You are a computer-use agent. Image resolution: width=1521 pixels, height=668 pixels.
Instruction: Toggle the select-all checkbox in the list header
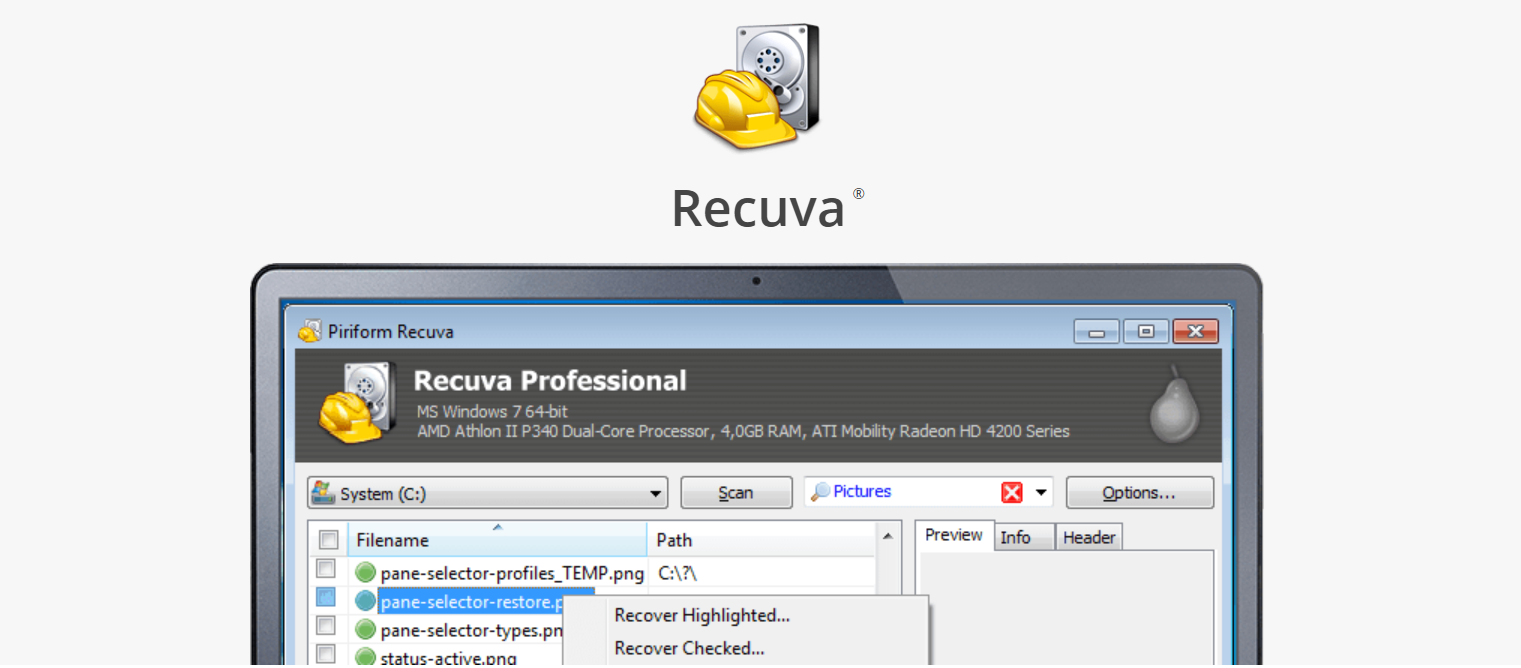pos(328,539)
